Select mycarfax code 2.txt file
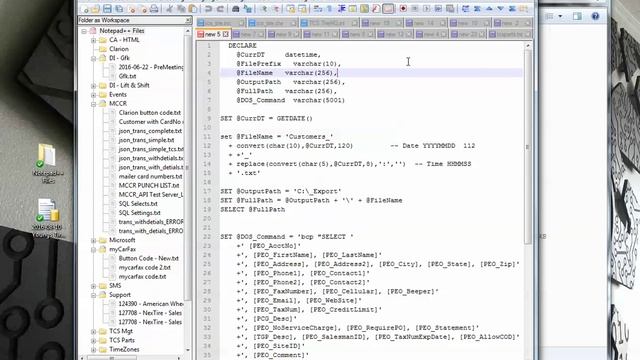This screenshot has width=640, height=360. pyautogui.click(x=144, y=268)
